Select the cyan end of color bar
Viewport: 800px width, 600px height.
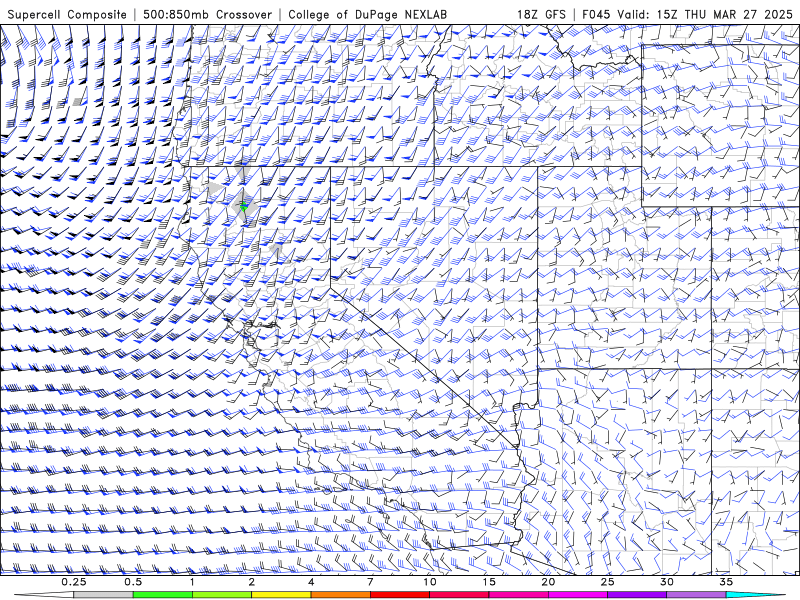[x=756, y=595]
